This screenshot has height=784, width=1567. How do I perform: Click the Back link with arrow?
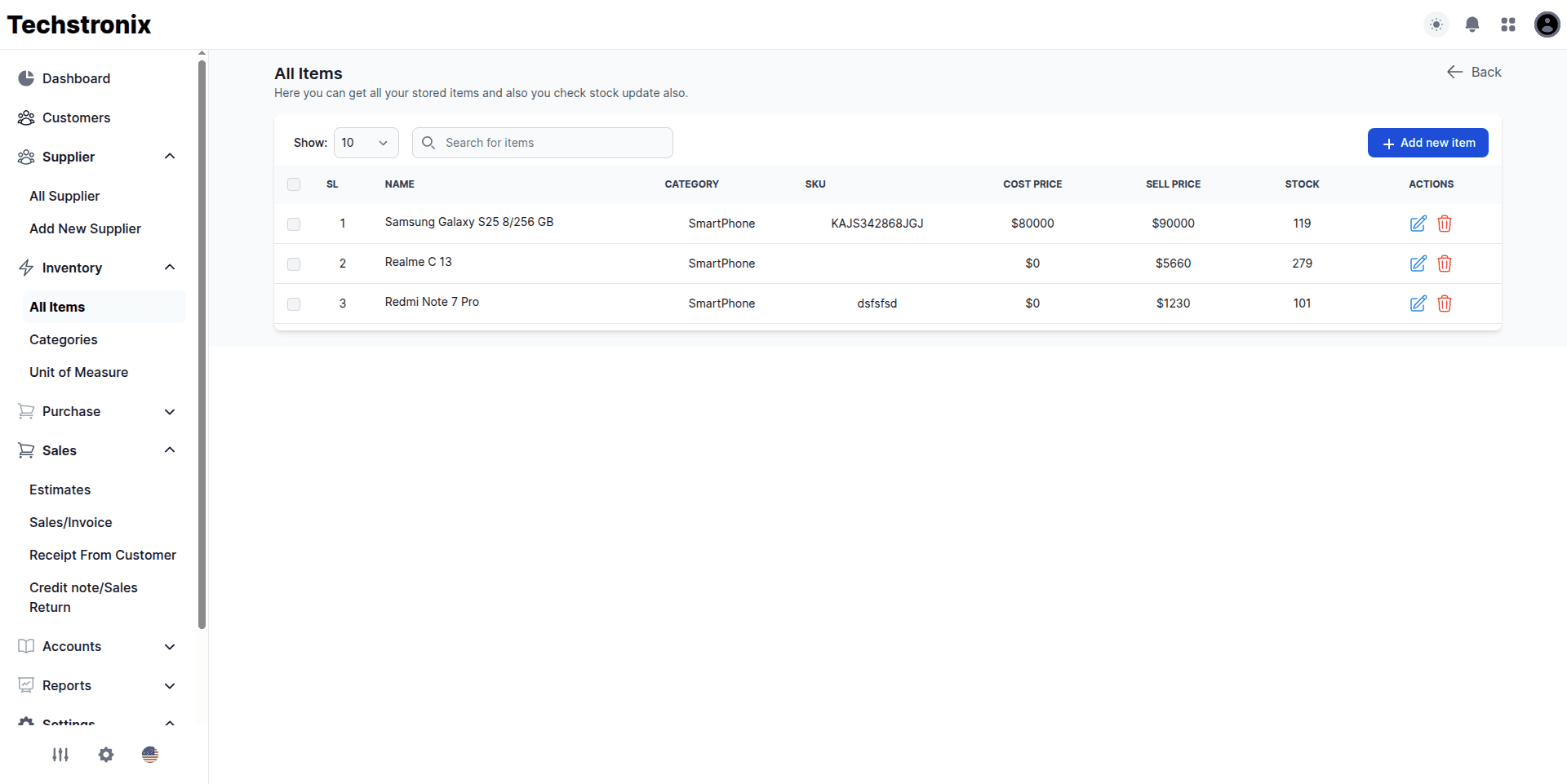(1473, 72)
